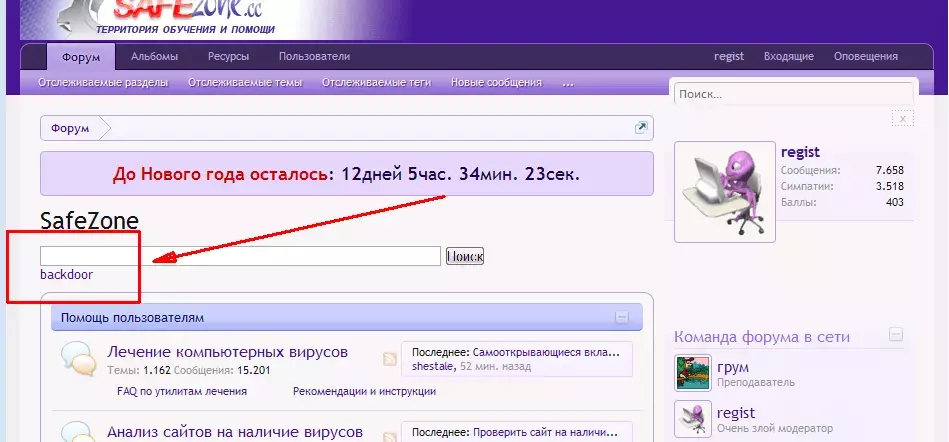Focus the search field under SafeZone heading
Screen dimensions: 949x442
[240, 256]
